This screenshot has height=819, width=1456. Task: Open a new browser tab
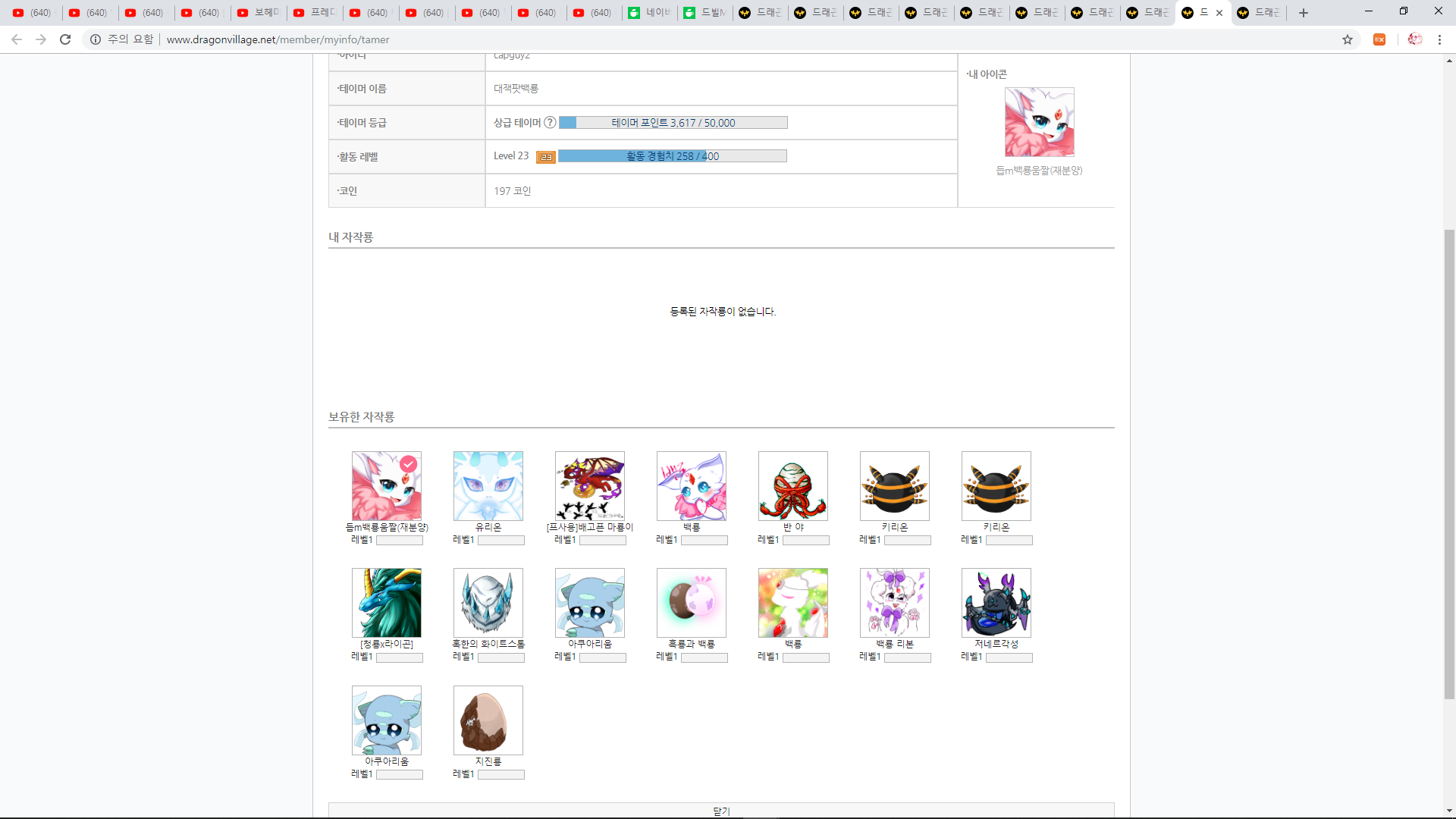point(1304,13)
